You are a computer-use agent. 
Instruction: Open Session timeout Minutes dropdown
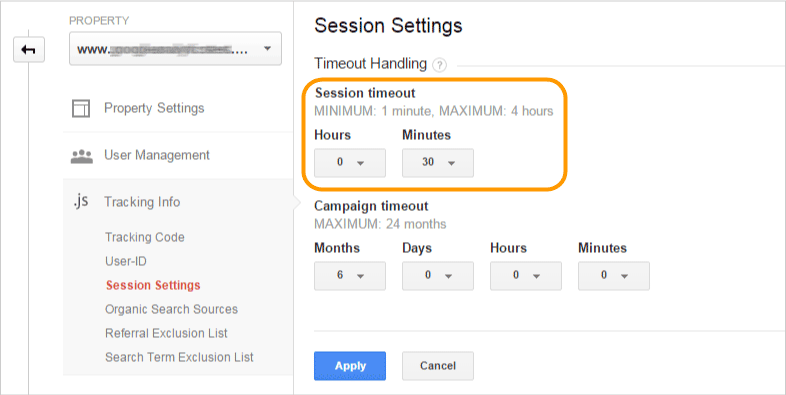pos(438,162)
